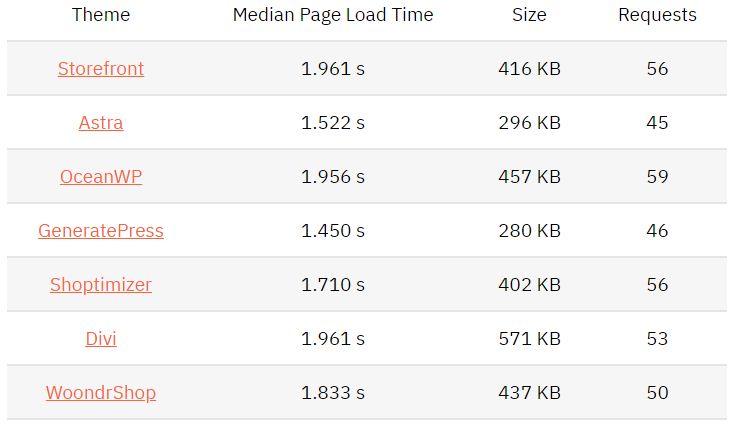
Task: Click the 1.522 s load time cell
Action: click(x=333, y=123)
